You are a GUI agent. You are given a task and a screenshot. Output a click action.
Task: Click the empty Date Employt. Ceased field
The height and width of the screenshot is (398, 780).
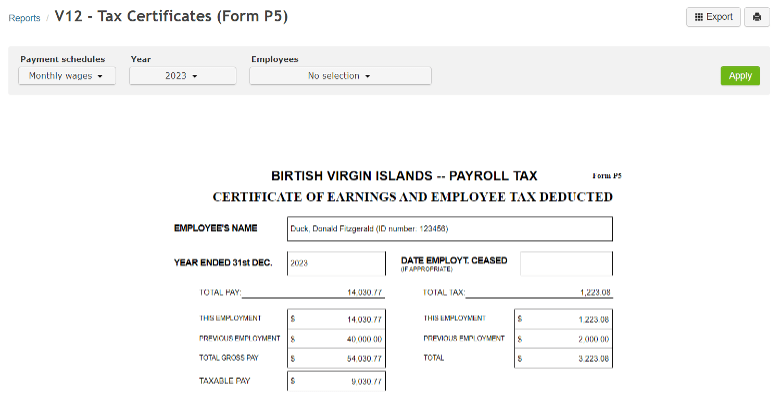(567, 263)
